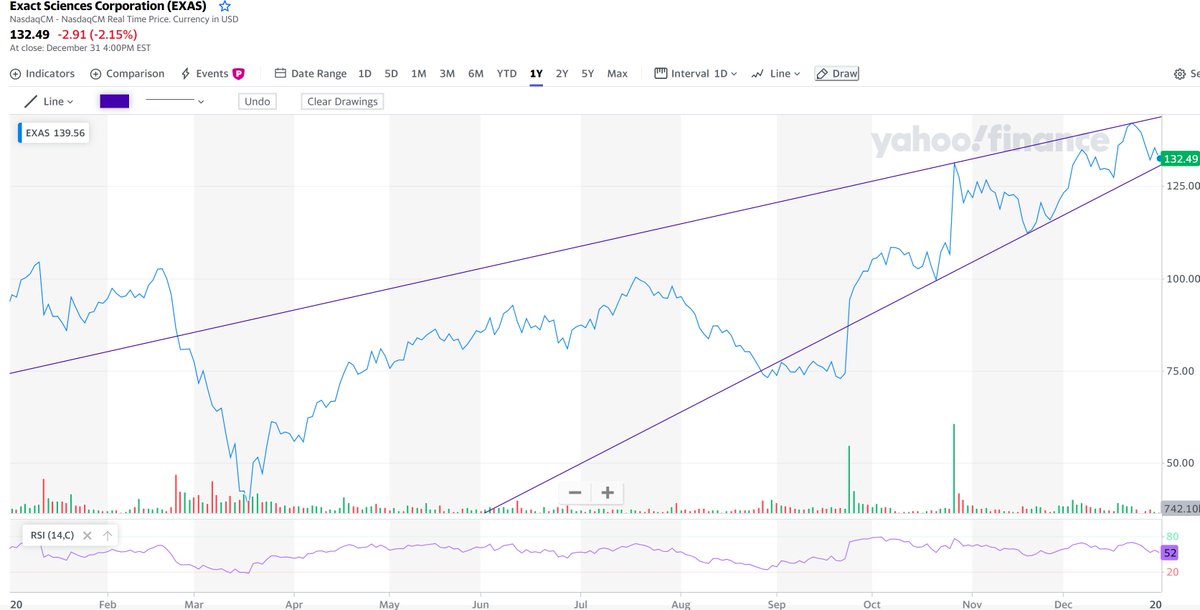Viewport: 1200px width, 610px height.
Task: Open the Comparison tool
Action: (x=127, y=74)
